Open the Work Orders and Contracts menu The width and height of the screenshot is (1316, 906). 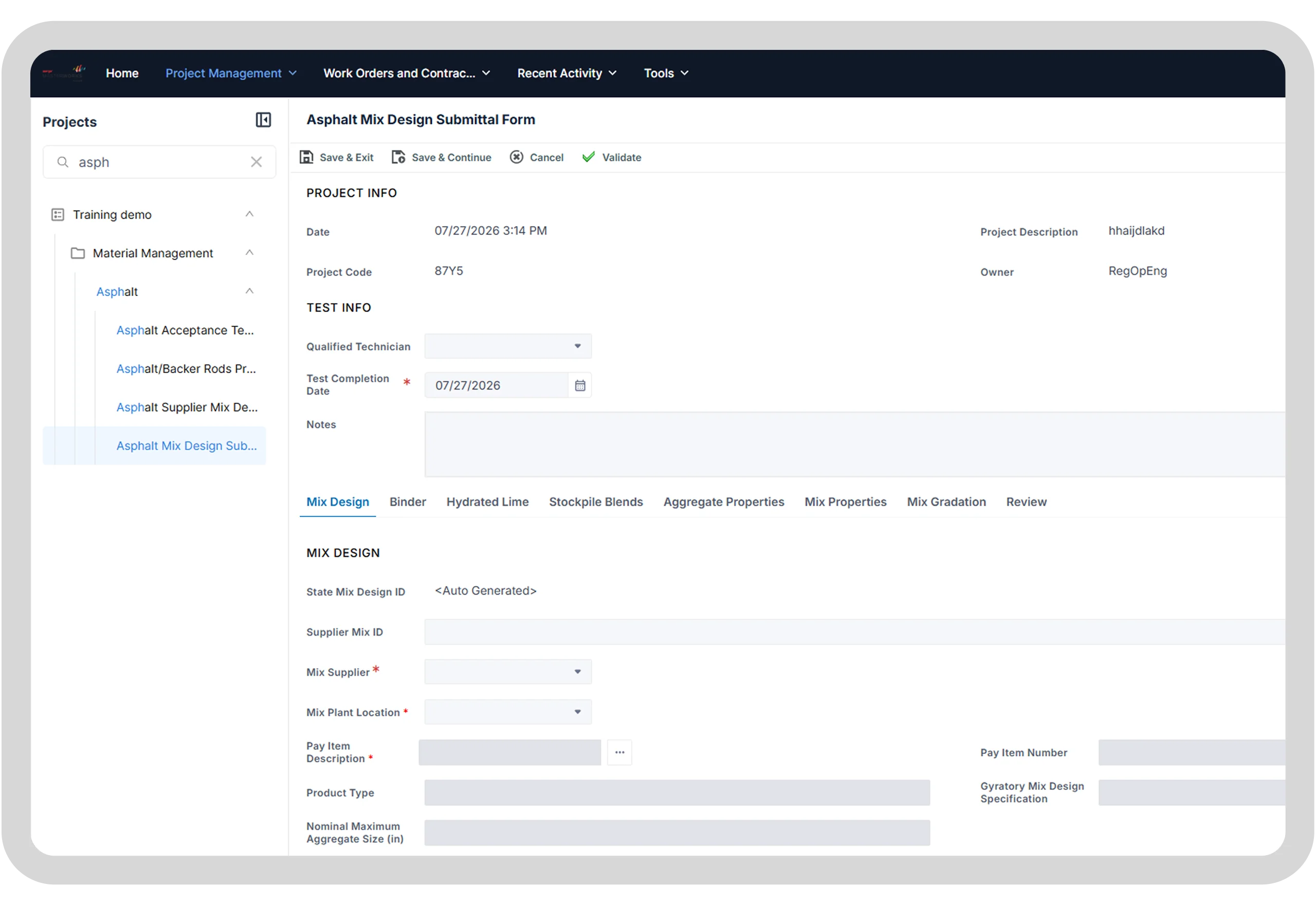click(x=407, y=73)
